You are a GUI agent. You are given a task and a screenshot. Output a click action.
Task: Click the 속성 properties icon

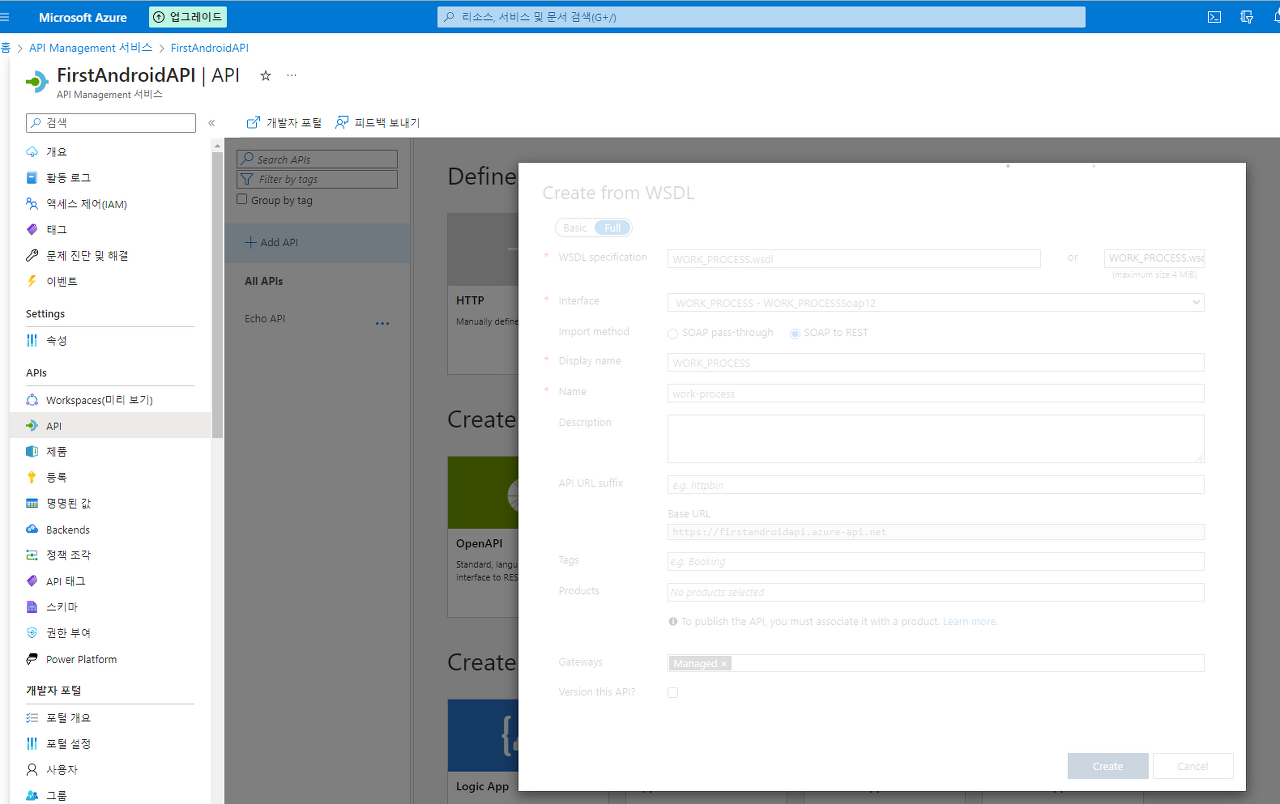[32, 341]
